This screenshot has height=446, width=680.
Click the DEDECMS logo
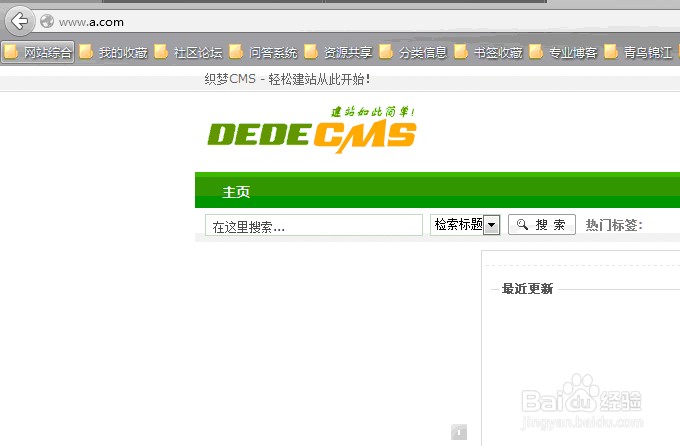[312, 129]
